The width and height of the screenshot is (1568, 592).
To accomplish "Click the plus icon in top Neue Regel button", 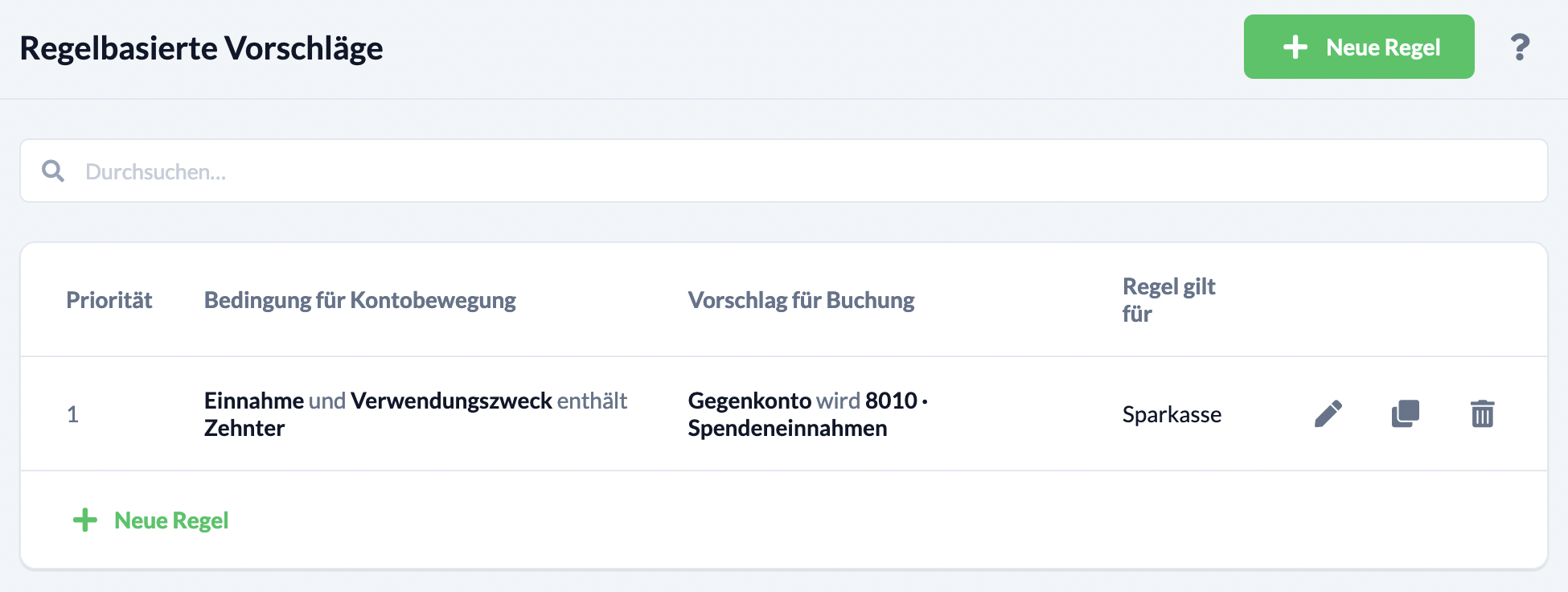I will click(x=1295, y=47).
